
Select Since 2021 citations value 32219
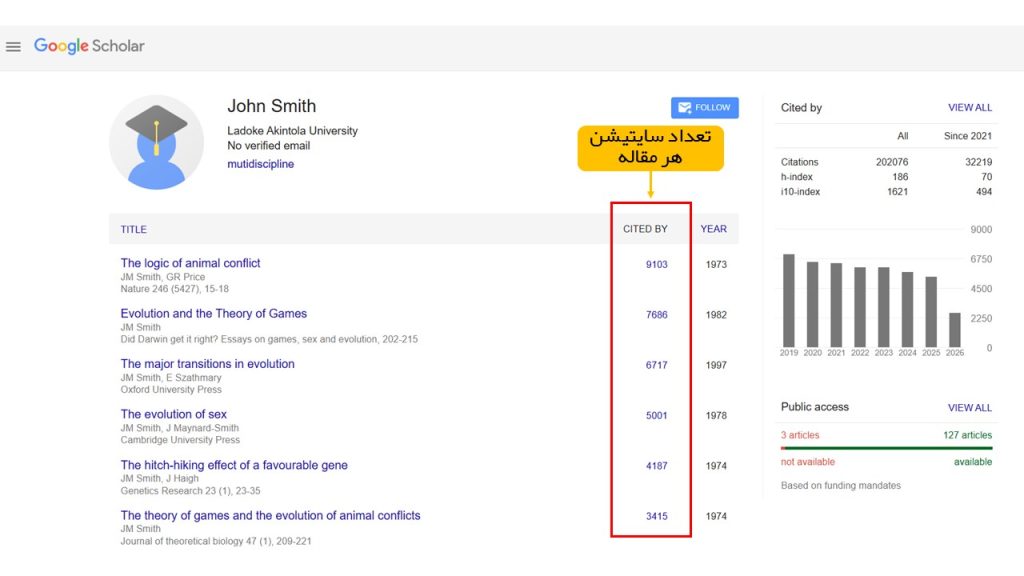(x=978, y=162)
